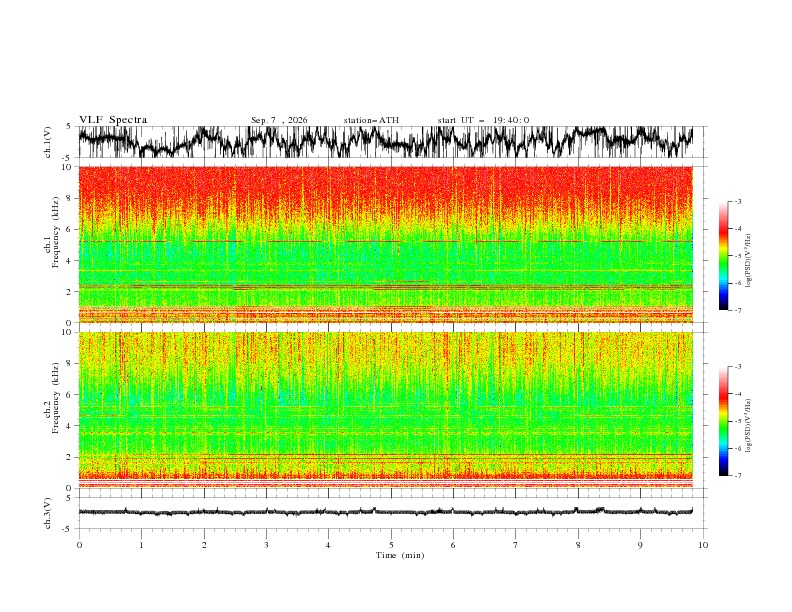Image resolution: width=792 pixels, height=612 pixels.
Task: Select the ch.1 color scale bar
Action: [723, 256]
